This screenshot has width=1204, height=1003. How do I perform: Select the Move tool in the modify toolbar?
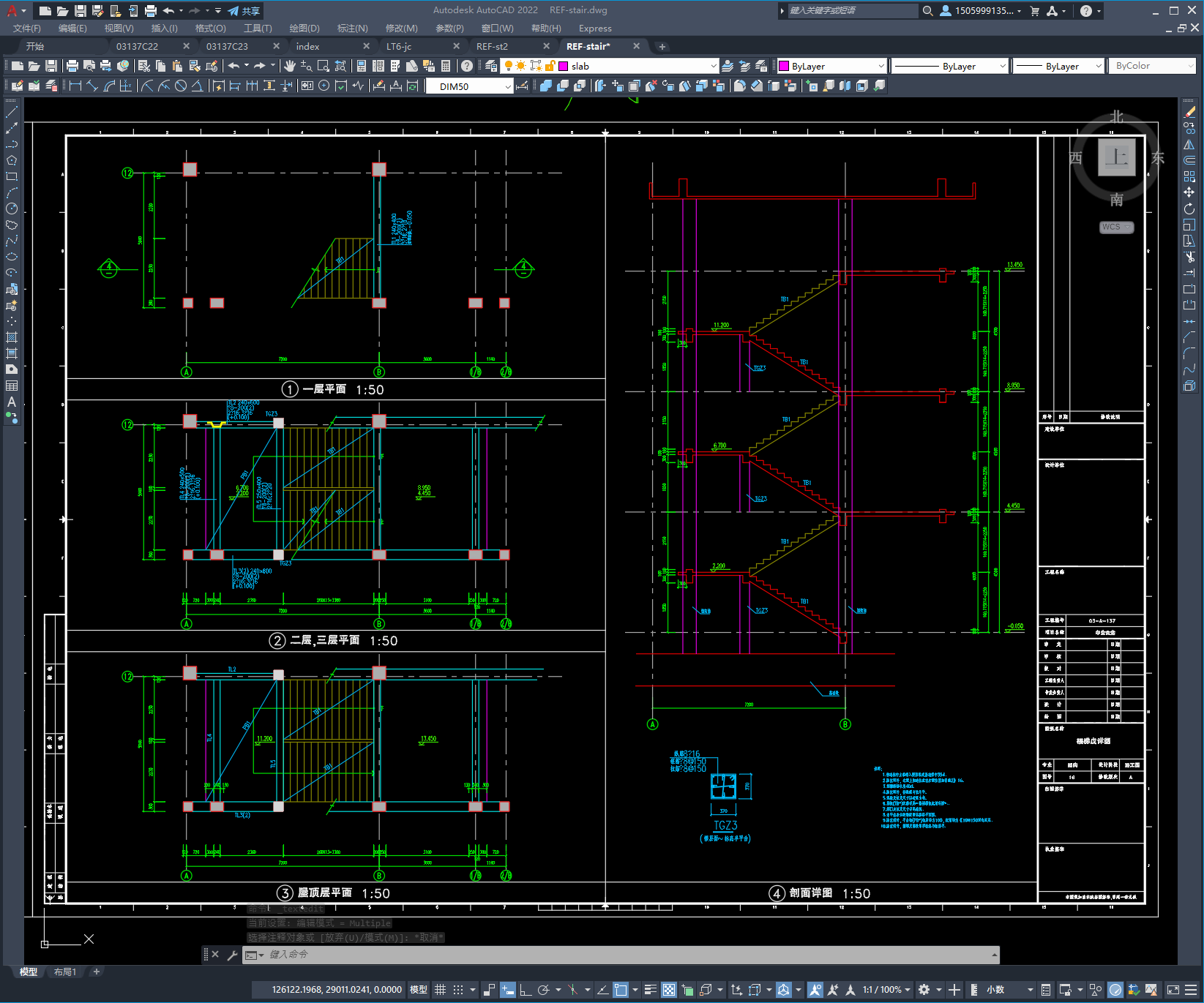tap(1189, 192)
